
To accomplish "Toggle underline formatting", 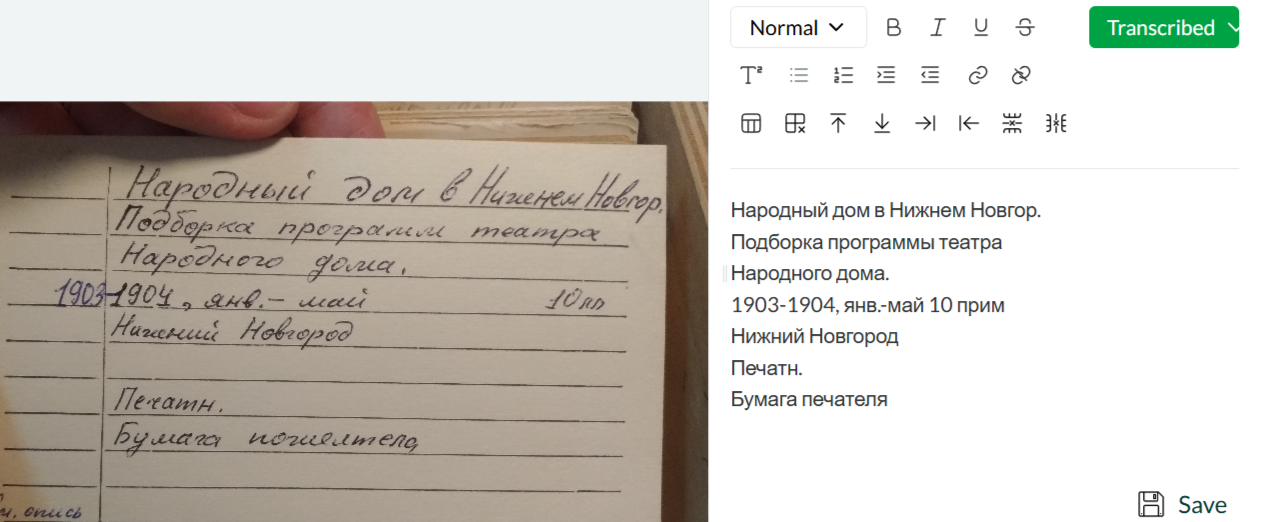I will click(981, 28).
